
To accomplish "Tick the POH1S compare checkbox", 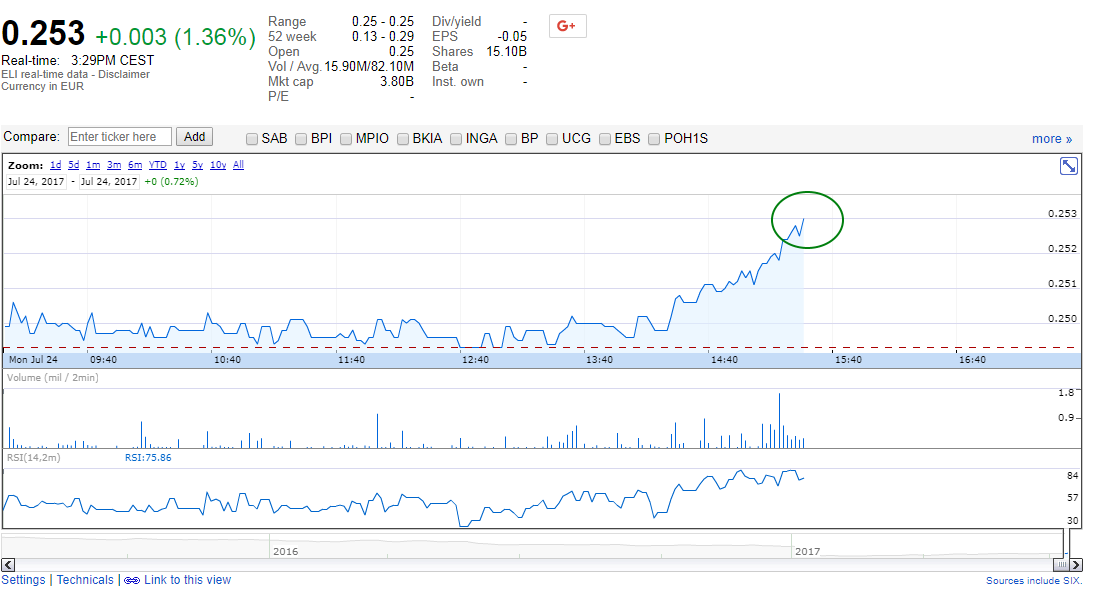I will (x=654, y=139).
